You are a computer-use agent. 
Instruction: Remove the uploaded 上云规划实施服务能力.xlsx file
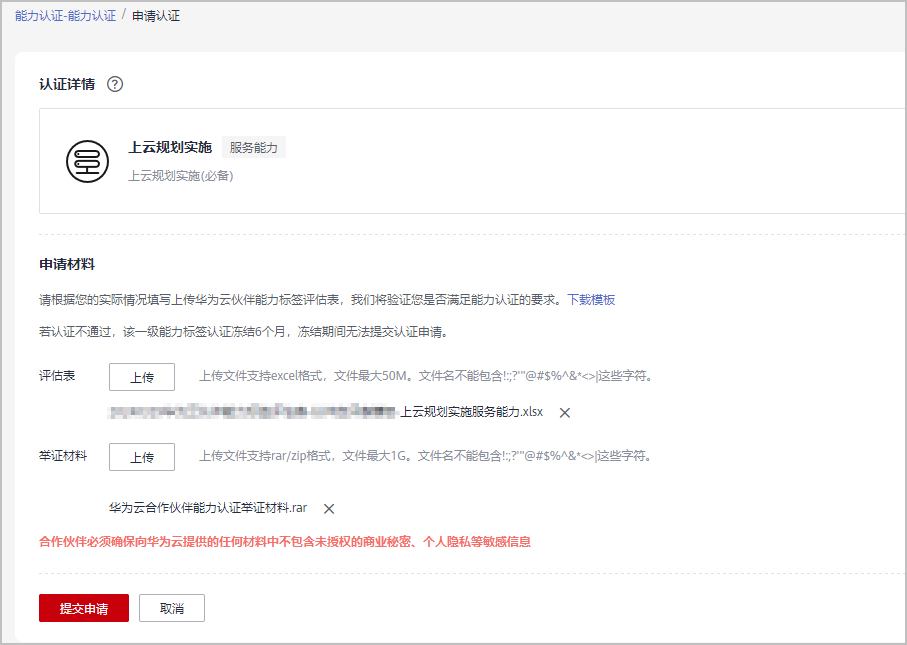pyautogui.click(x=565, y=412)
